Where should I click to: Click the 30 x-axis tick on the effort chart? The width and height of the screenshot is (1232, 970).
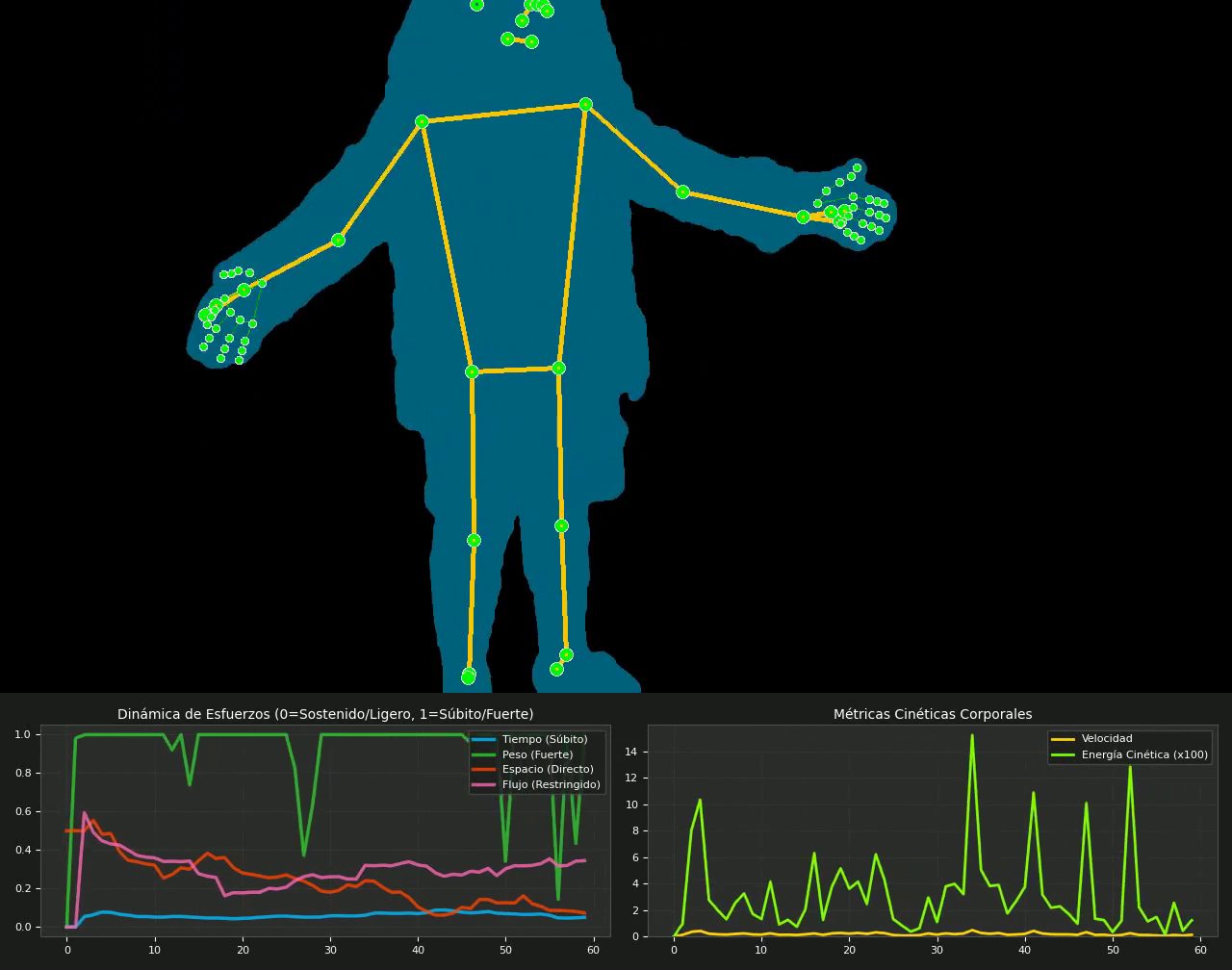click(330, 950)
